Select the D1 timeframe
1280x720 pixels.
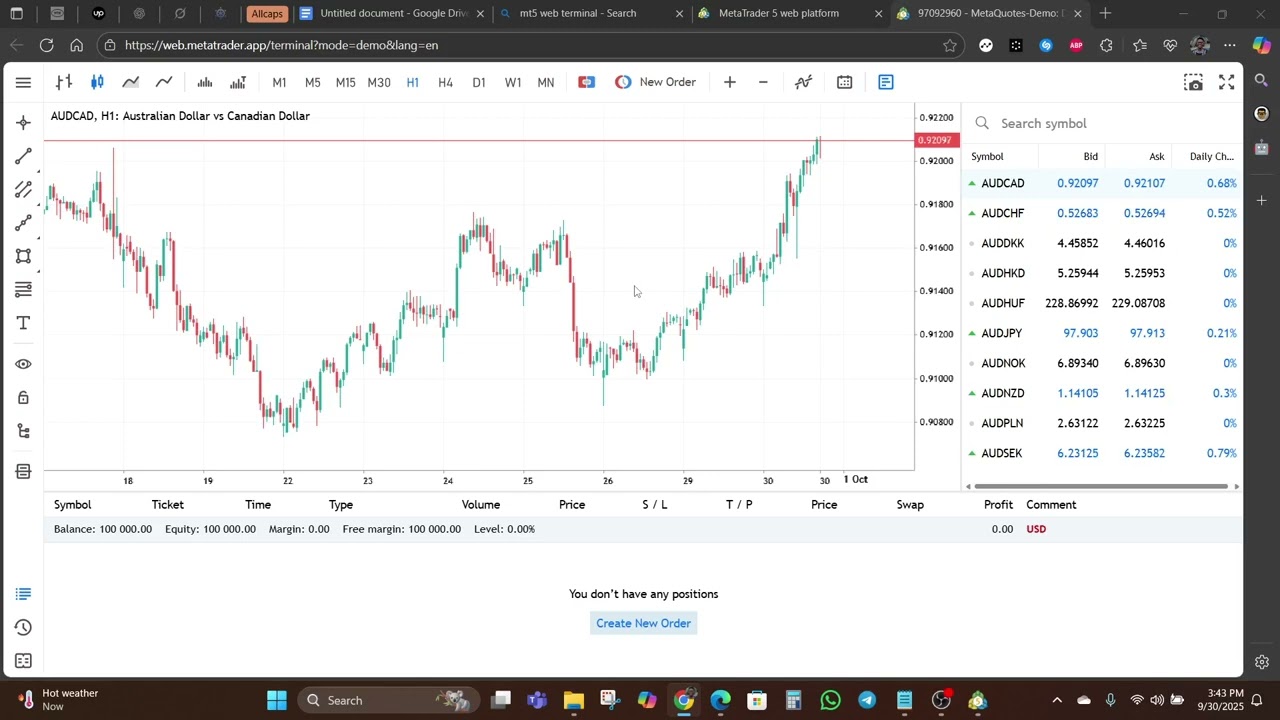click(479, 82)
